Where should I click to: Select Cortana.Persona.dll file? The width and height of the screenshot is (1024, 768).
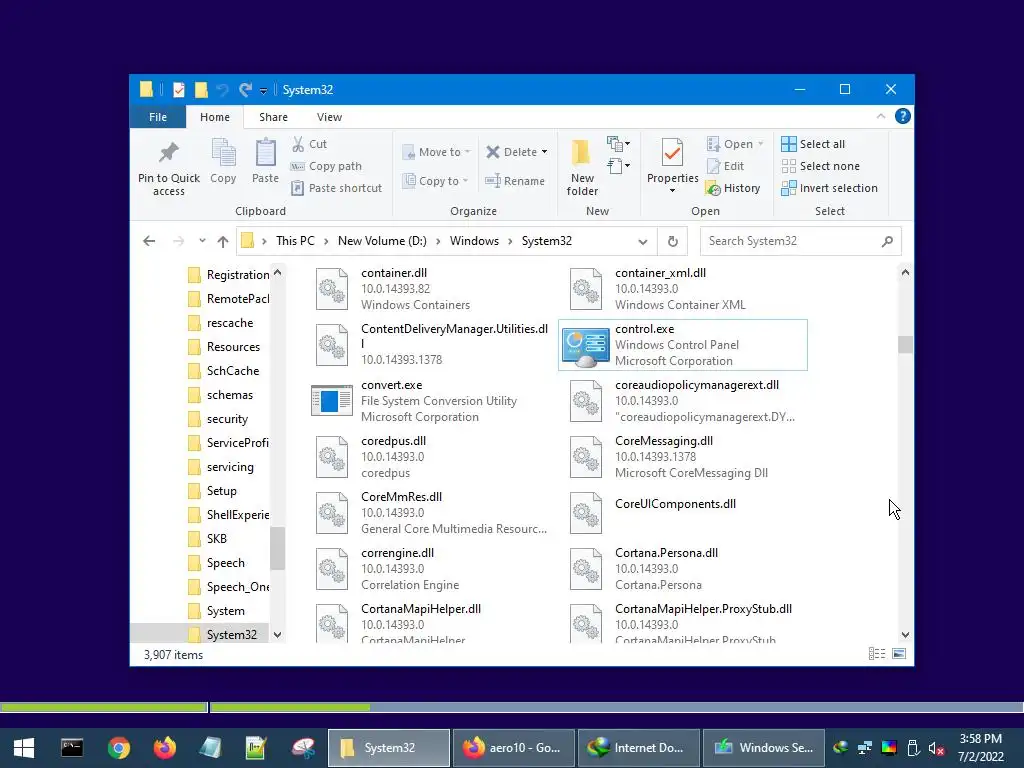click(683, 569)
